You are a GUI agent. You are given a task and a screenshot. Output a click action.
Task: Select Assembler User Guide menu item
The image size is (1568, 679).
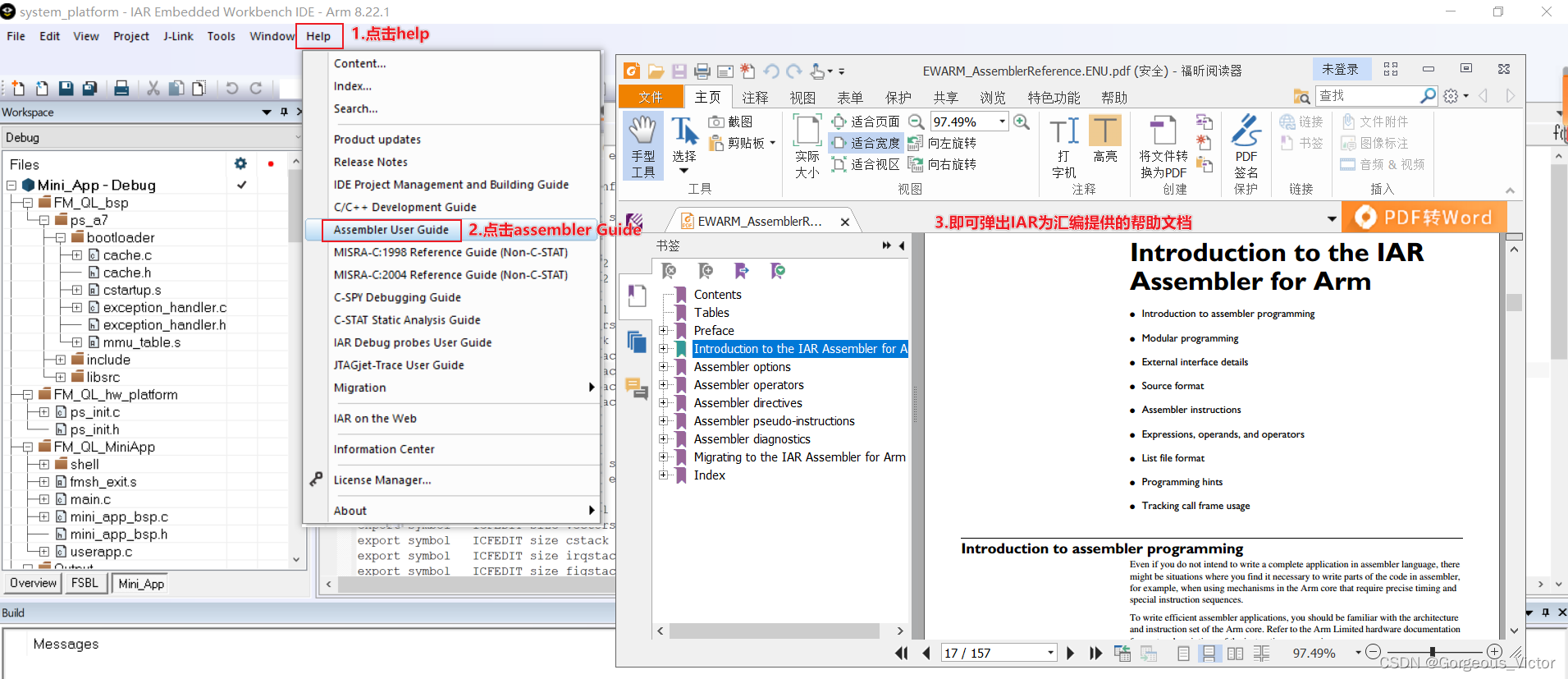coord(391,230)
